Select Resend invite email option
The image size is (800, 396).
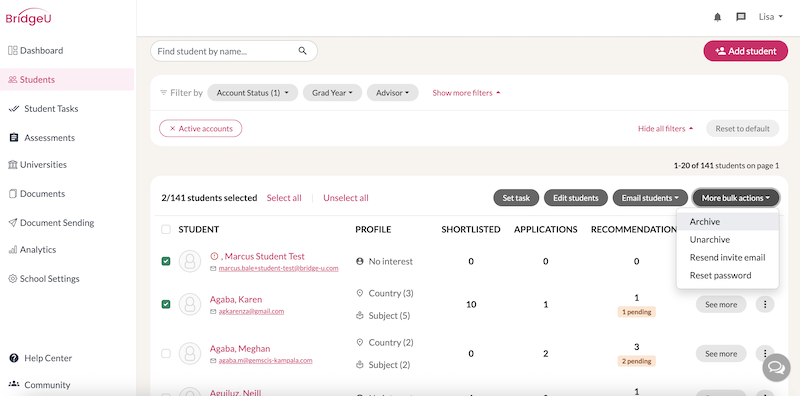pos(728,258)
